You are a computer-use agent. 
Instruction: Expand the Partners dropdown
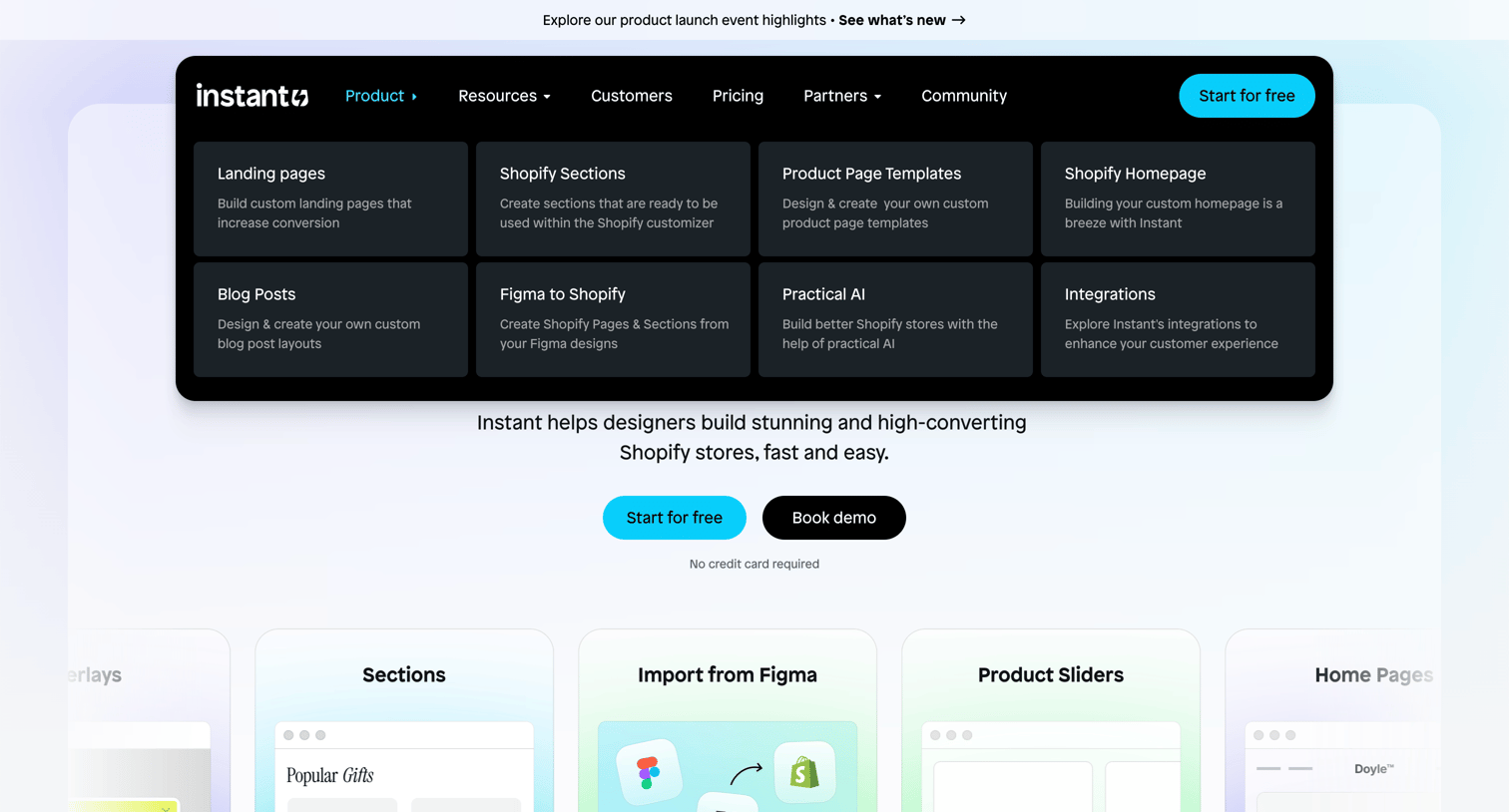point(842,96)
